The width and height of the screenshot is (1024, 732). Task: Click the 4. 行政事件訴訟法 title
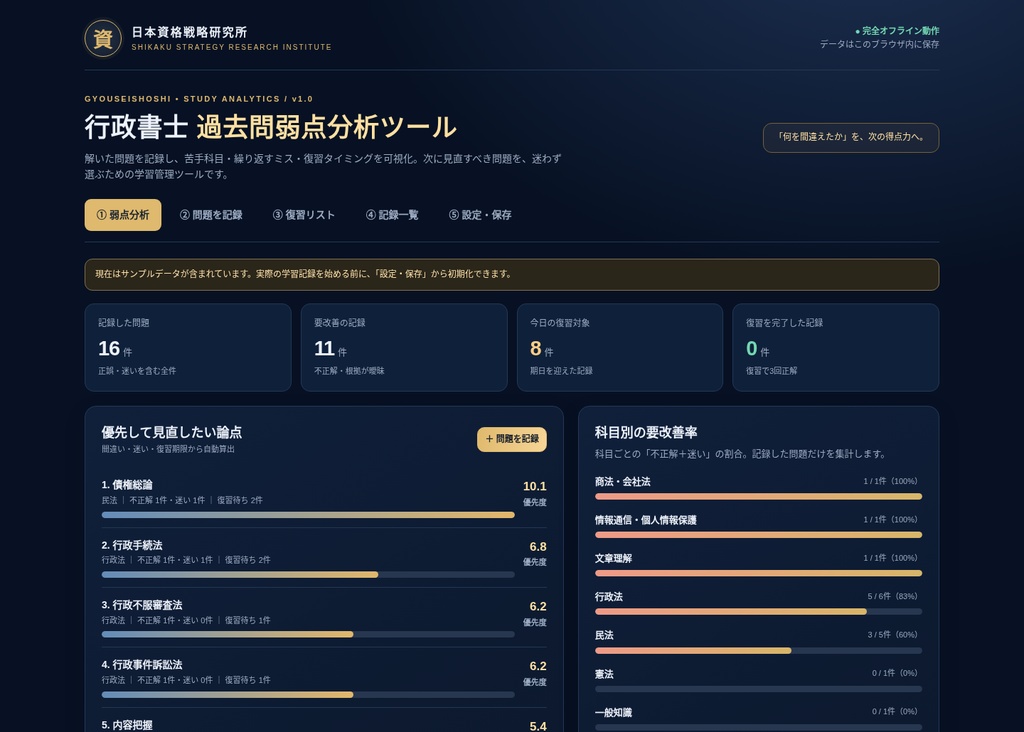(142, 665)
